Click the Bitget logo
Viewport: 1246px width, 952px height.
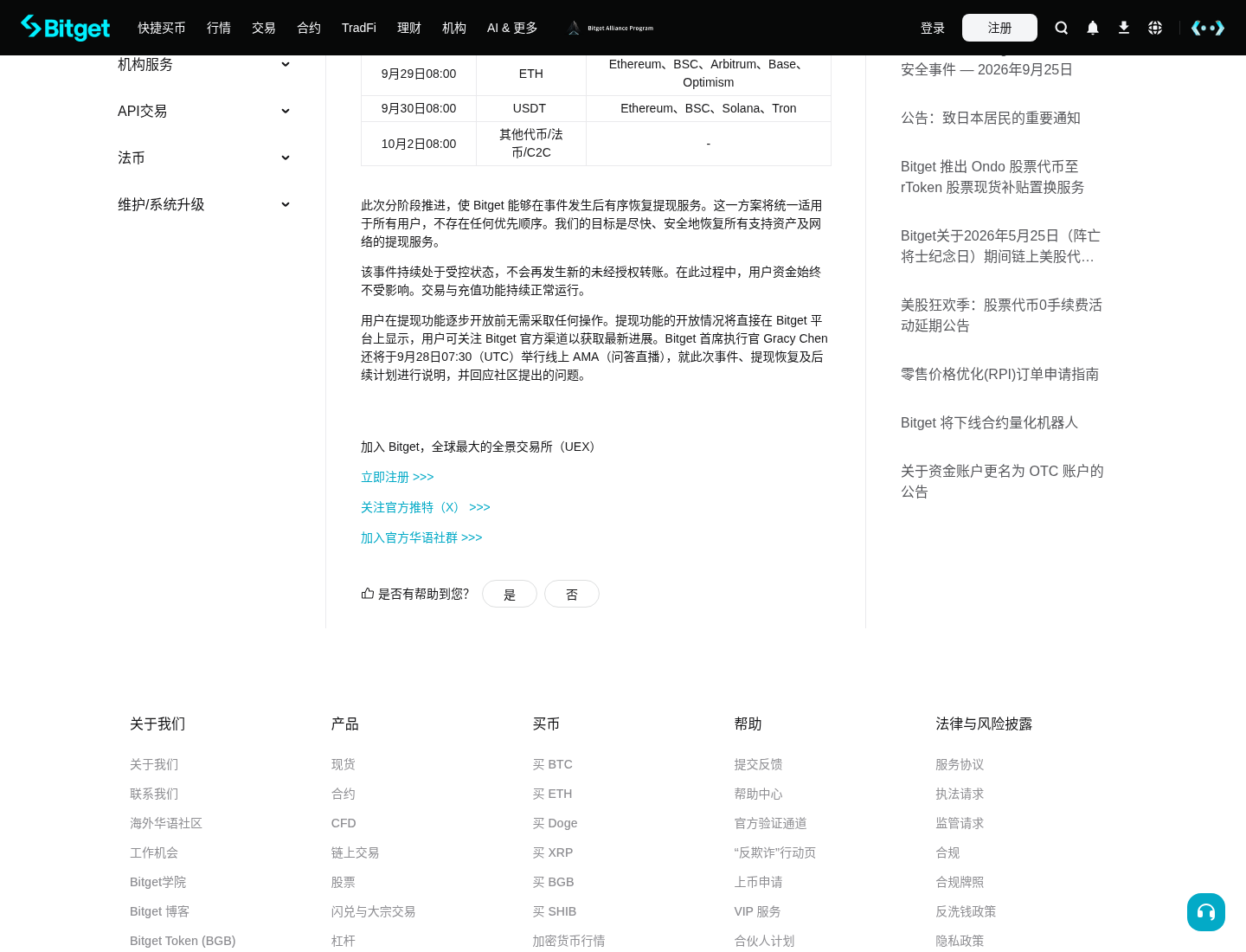click(x=66, y=28)
